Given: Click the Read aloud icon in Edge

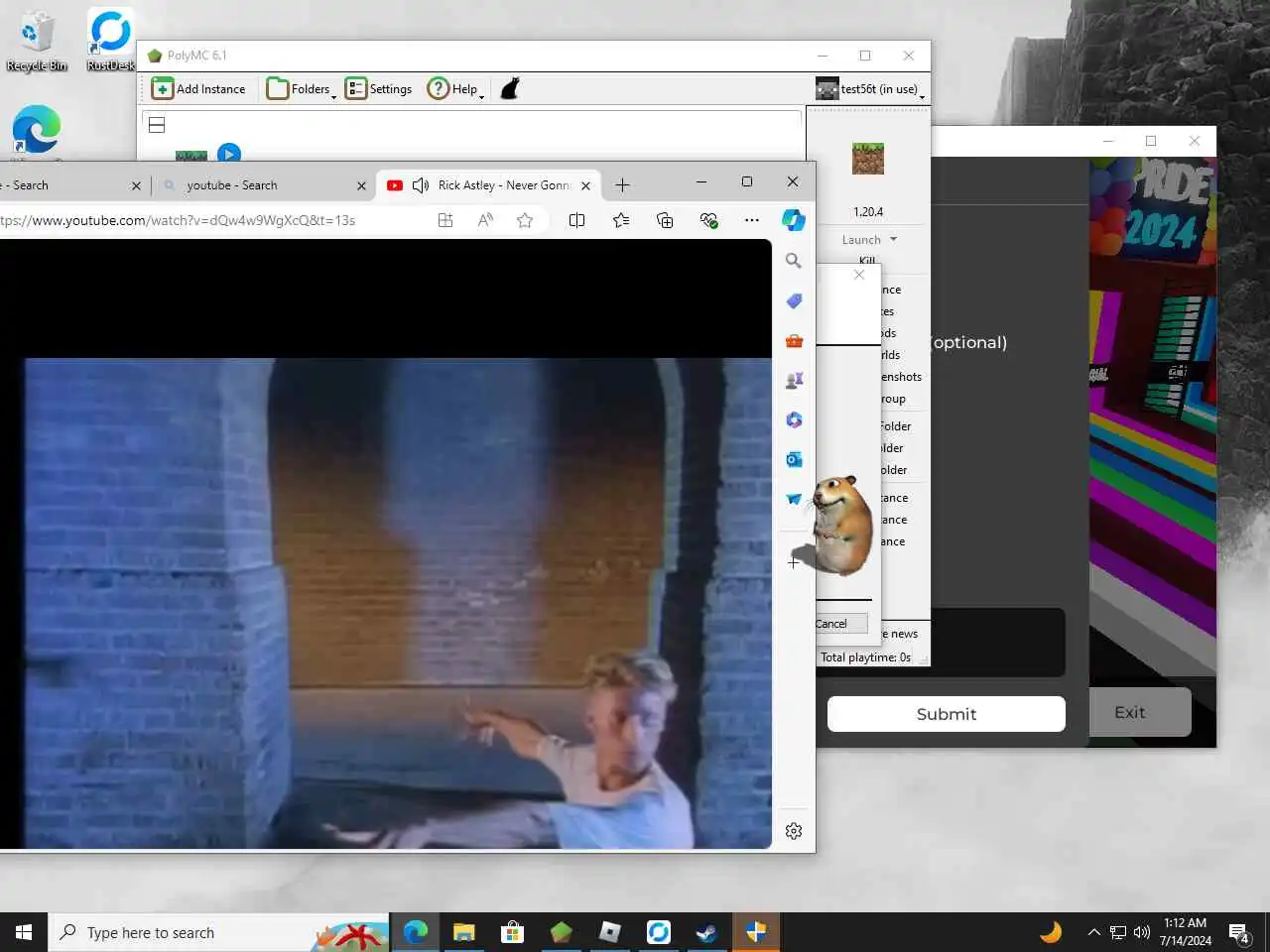Looking at the screenshot, I should (x=485, y=220).
